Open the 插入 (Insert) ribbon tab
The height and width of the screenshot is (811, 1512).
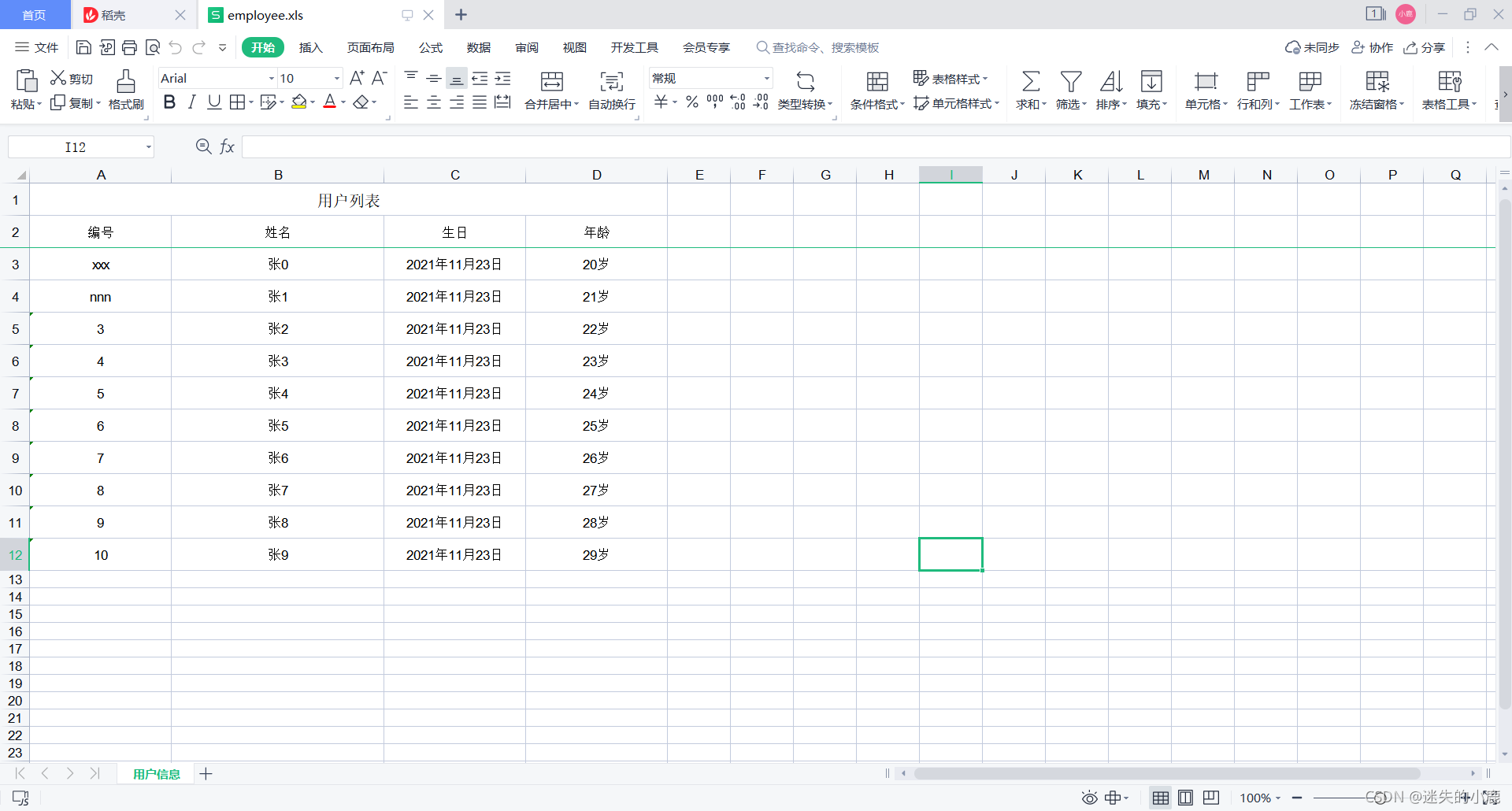point(311,47)
